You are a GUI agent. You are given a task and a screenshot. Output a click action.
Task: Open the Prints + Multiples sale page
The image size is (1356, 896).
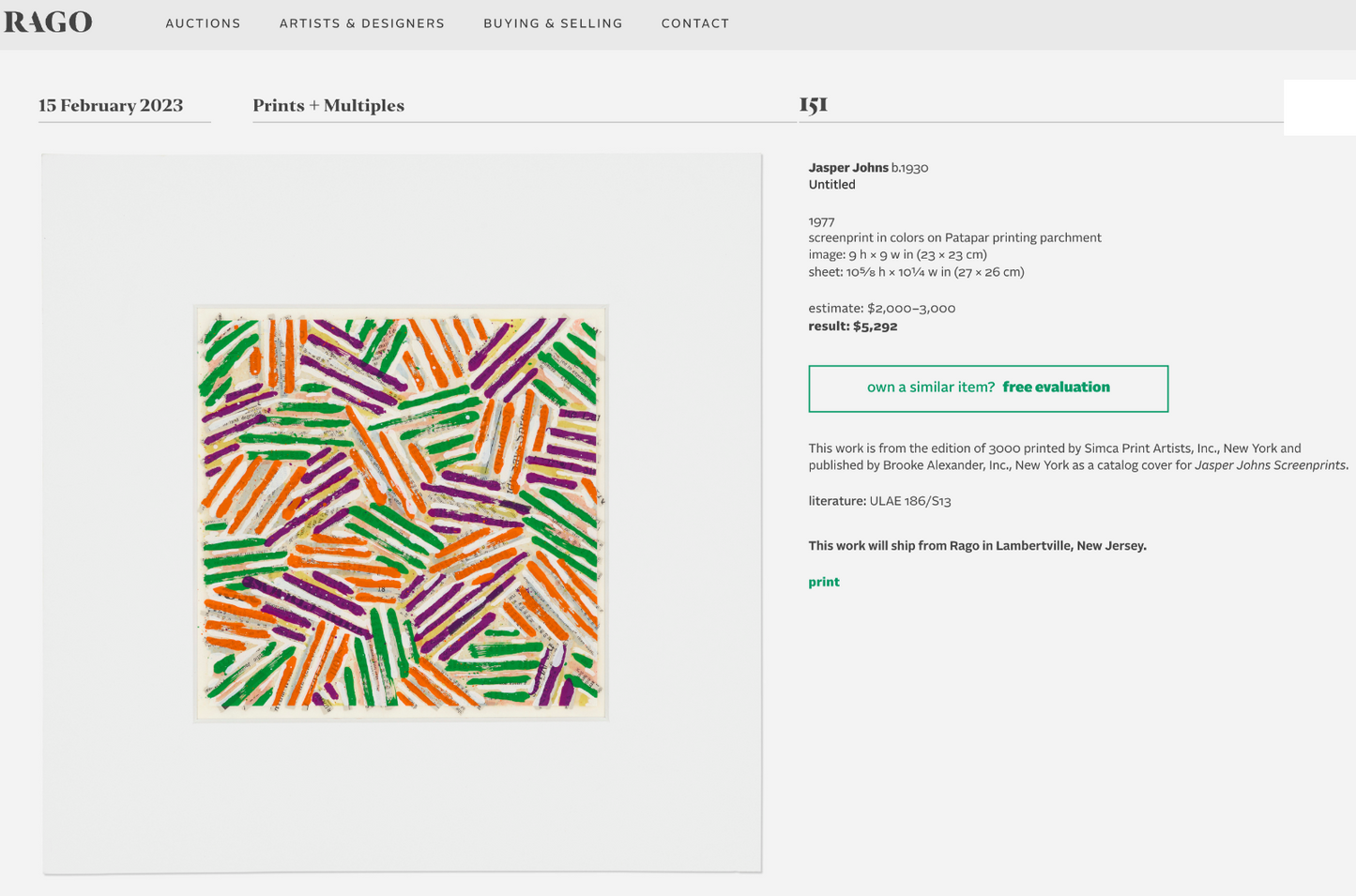[x=328, y=105]
